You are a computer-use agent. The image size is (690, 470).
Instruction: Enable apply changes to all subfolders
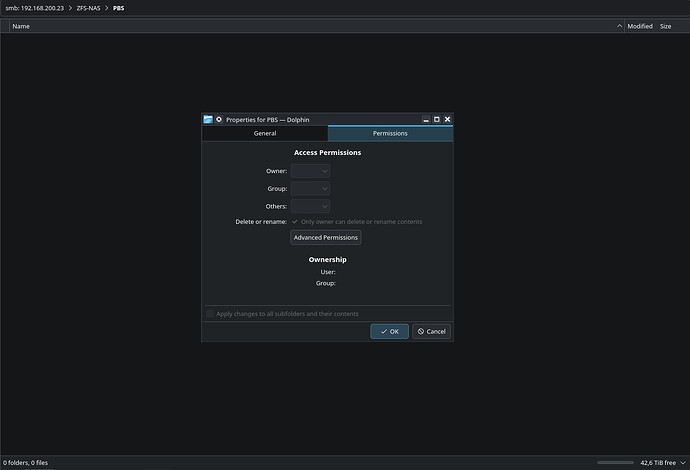coord(282,314)
